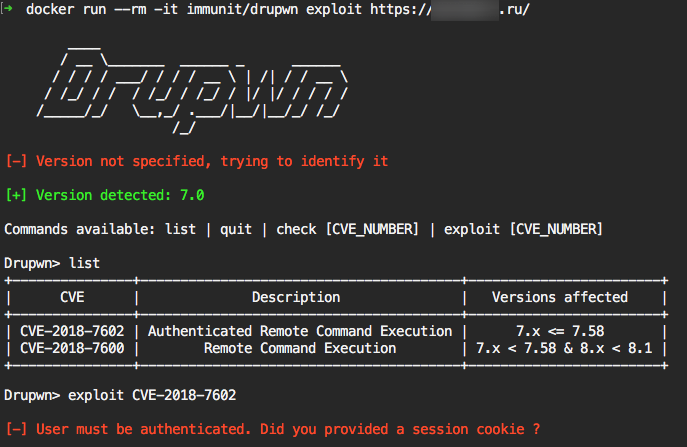Click the 'CVE' table column header
Image resolution: width=687 pixels, height=447 pixels.
[x=72, y=297]
